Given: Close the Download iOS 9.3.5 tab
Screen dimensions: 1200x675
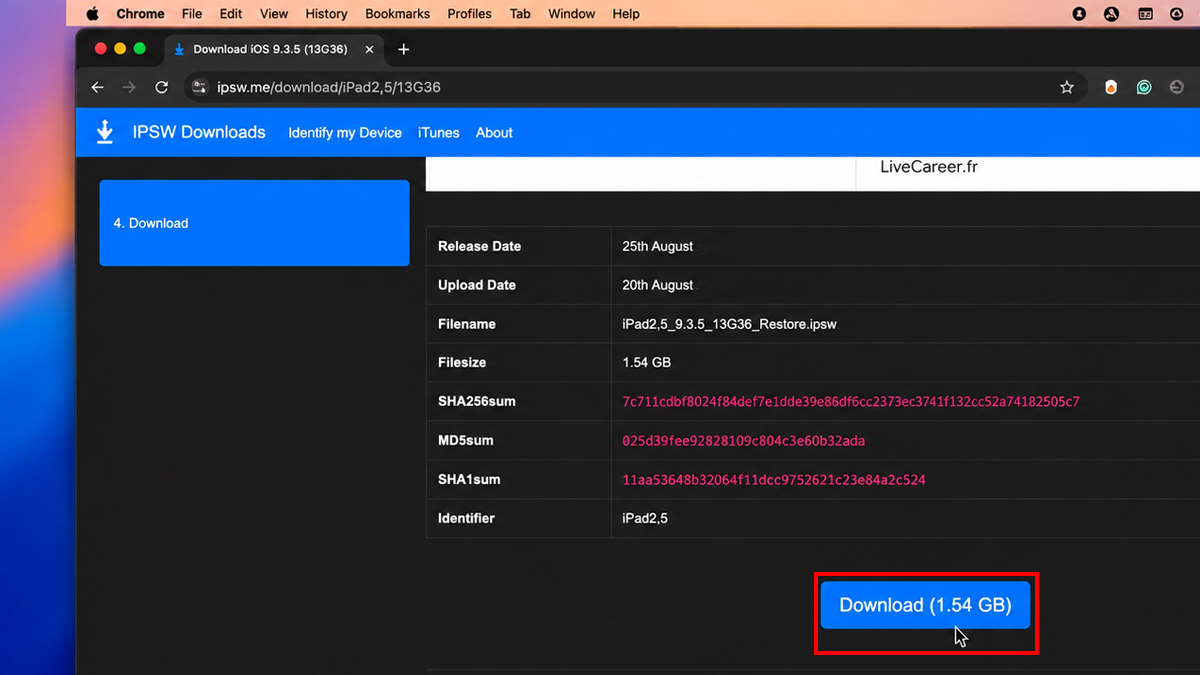Looking at the screenshot, I should (x=370, y=49).
